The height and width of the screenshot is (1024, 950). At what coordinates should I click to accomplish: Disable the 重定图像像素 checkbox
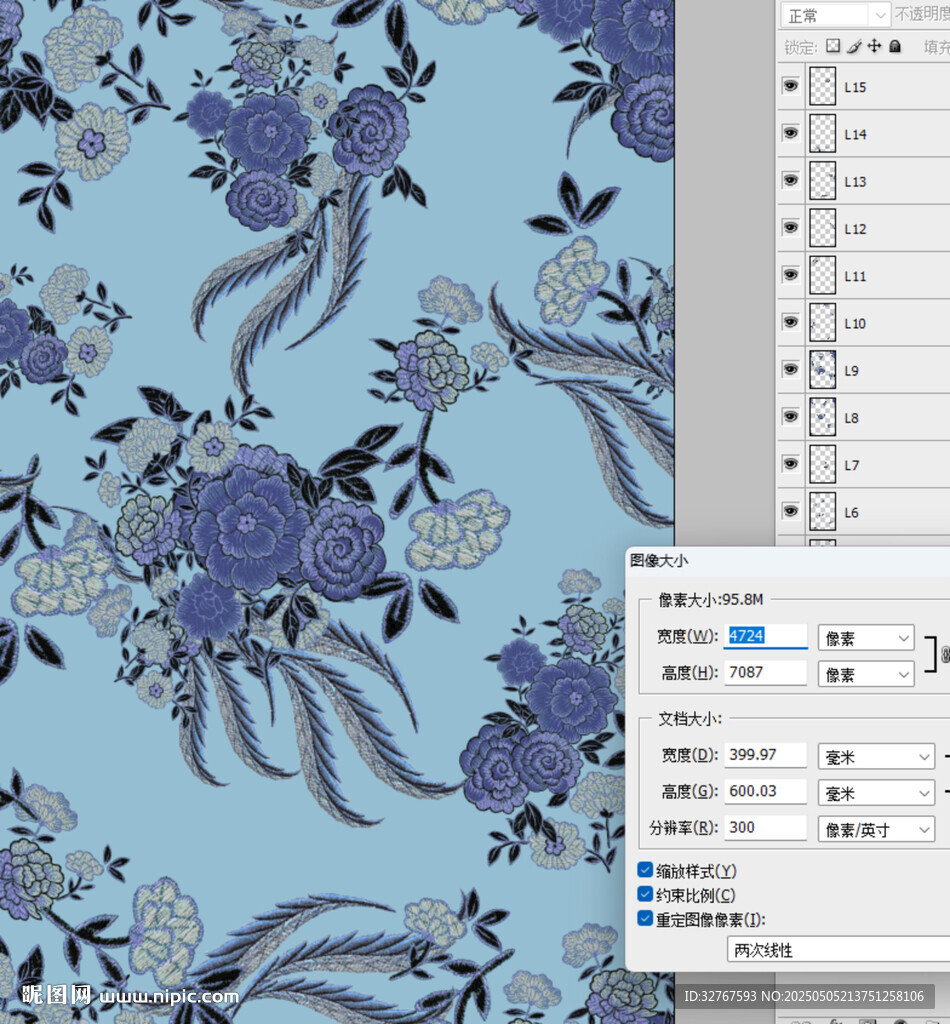(646, 919)
